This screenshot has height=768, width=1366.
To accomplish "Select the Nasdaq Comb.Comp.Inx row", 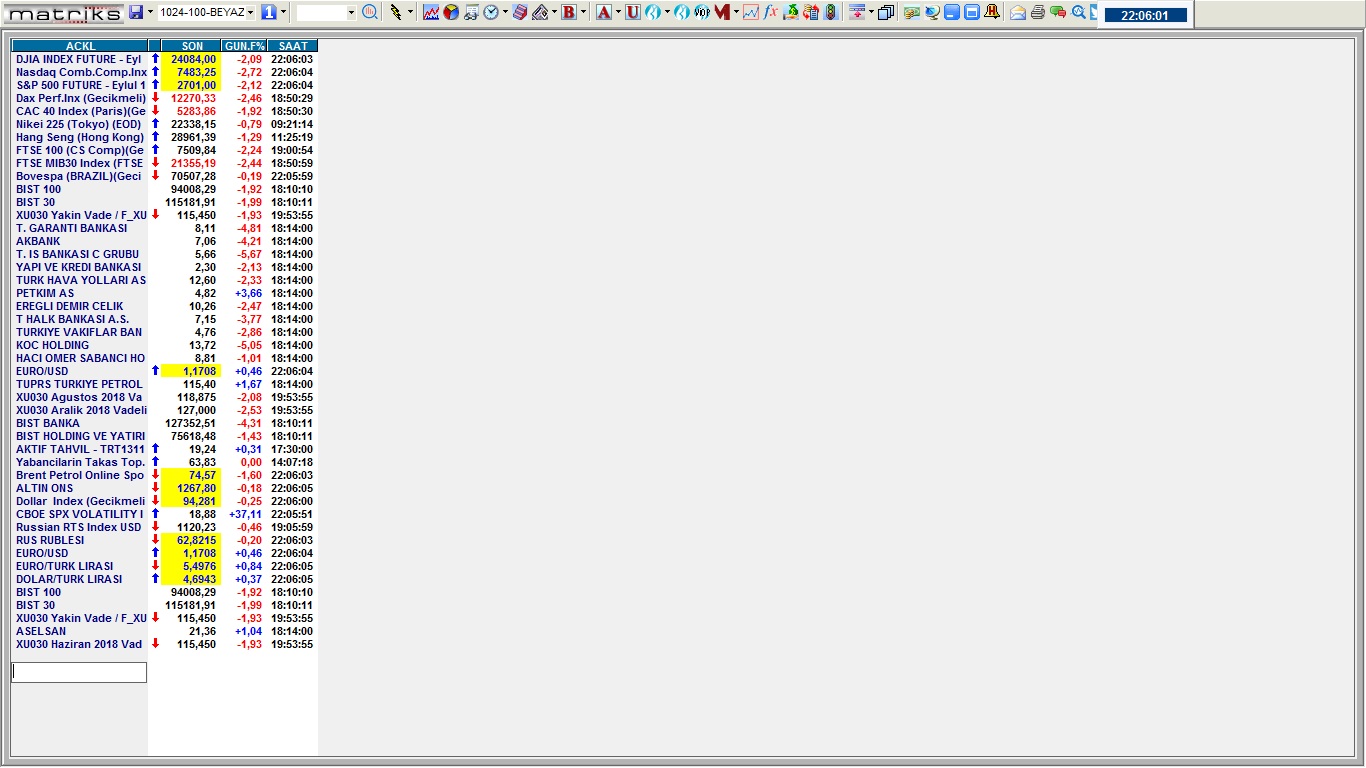I will coord(165,72).
